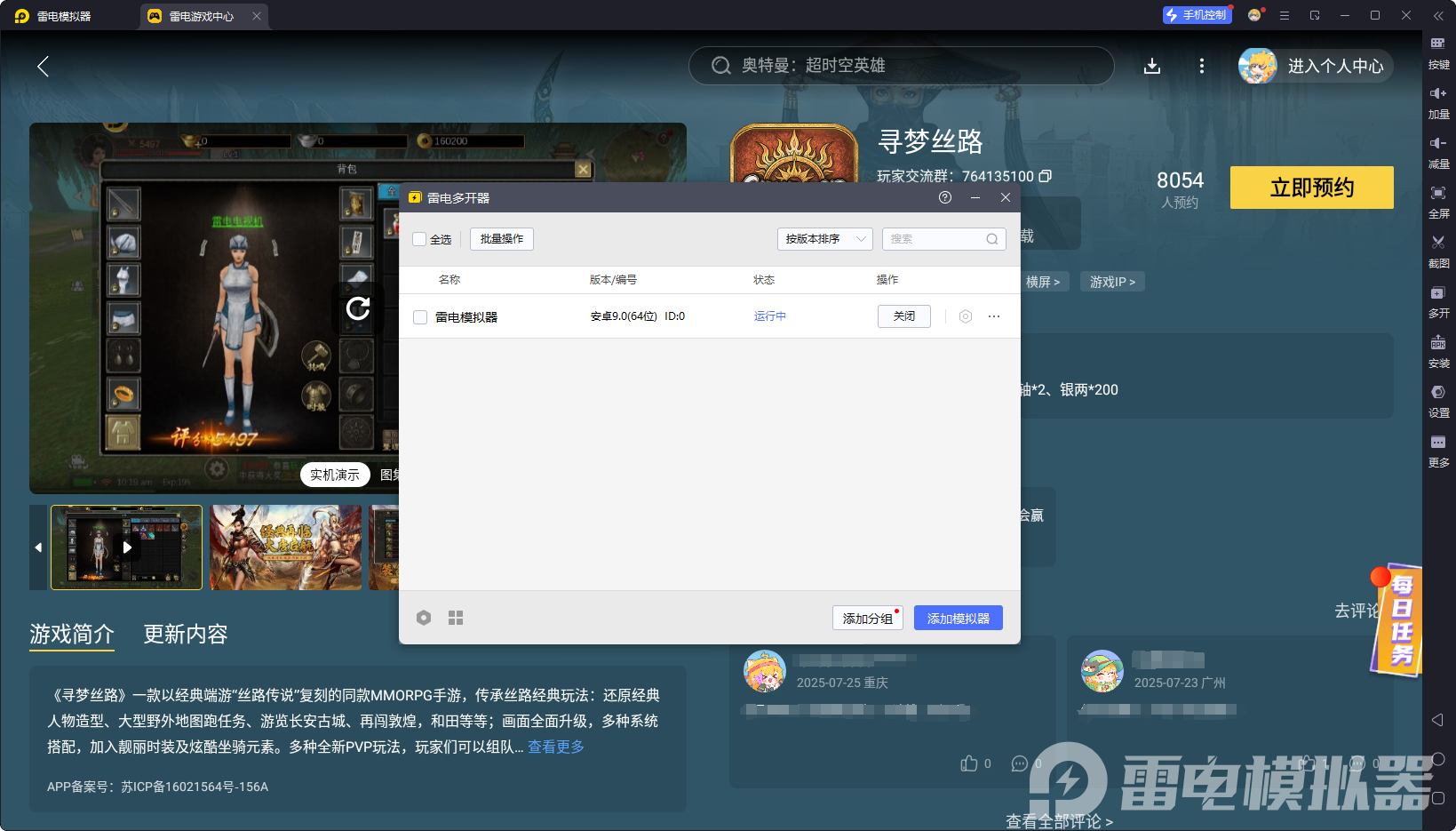Check the 全选 select-all checkbox

(420, 239)
